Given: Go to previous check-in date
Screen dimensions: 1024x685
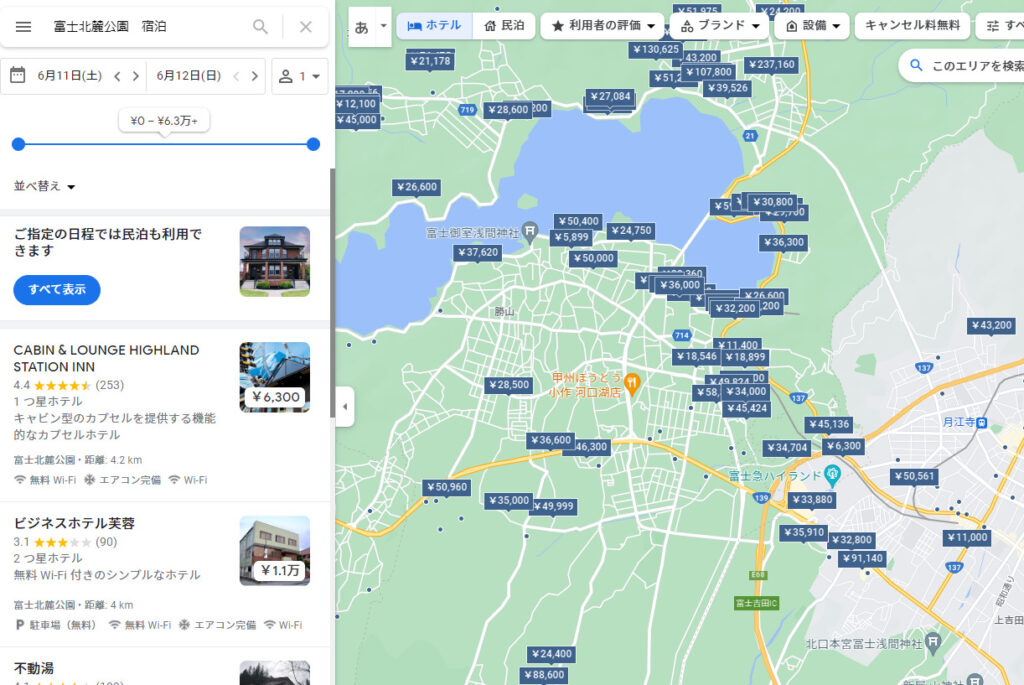Looking at the screenshot, I should click(118, 76).
